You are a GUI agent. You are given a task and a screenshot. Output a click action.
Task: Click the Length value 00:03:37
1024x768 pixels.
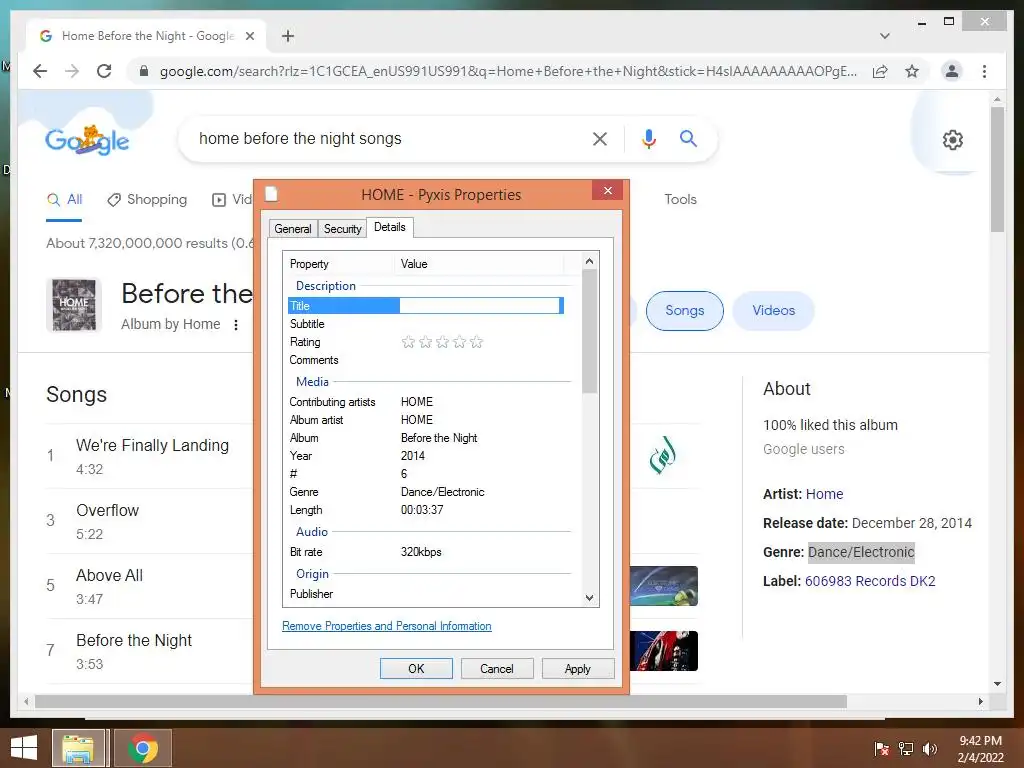[422, 510]
